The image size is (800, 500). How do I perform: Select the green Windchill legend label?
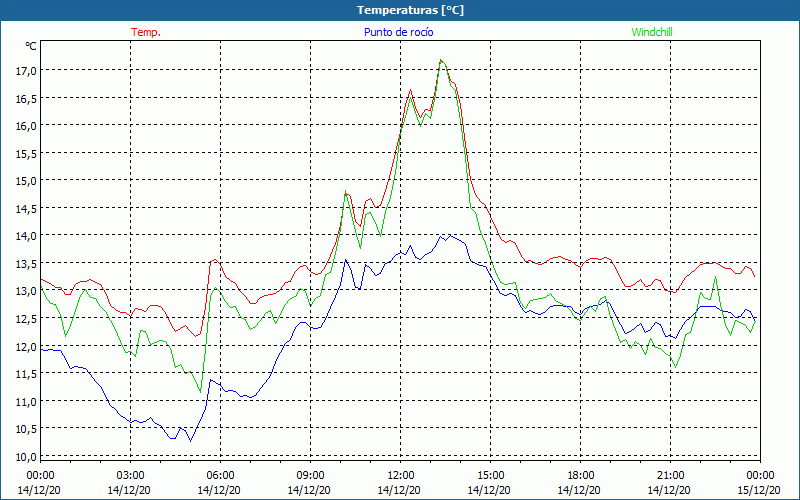point(652,32)
